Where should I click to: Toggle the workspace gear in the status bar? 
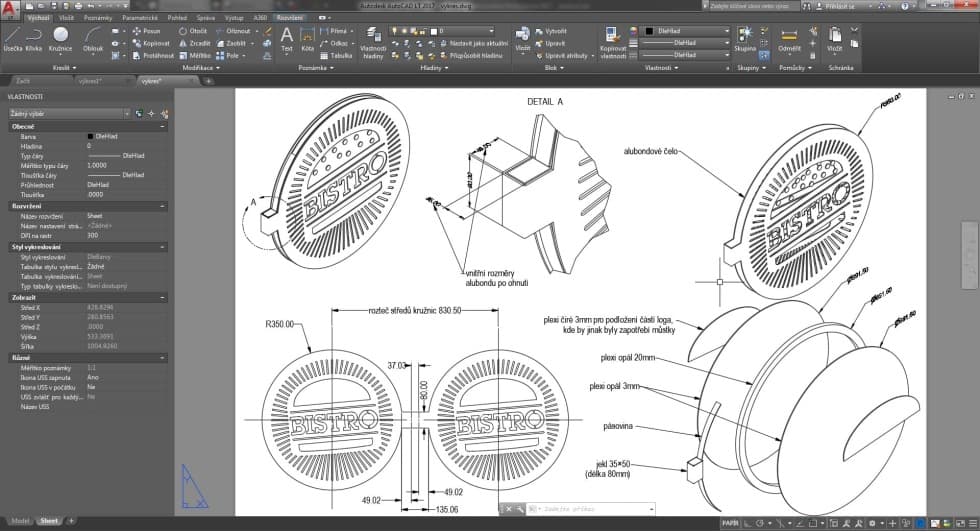tap(872, 523)
